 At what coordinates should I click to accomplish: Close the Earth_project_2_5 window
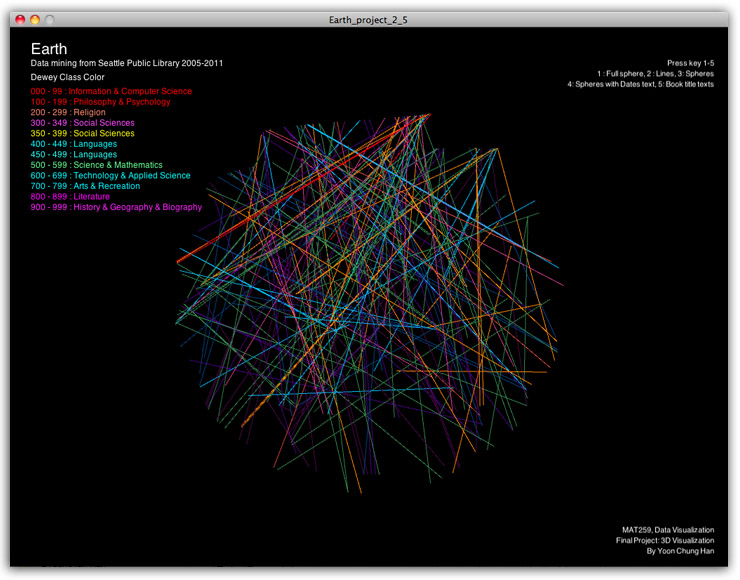[x=20, y=19]
